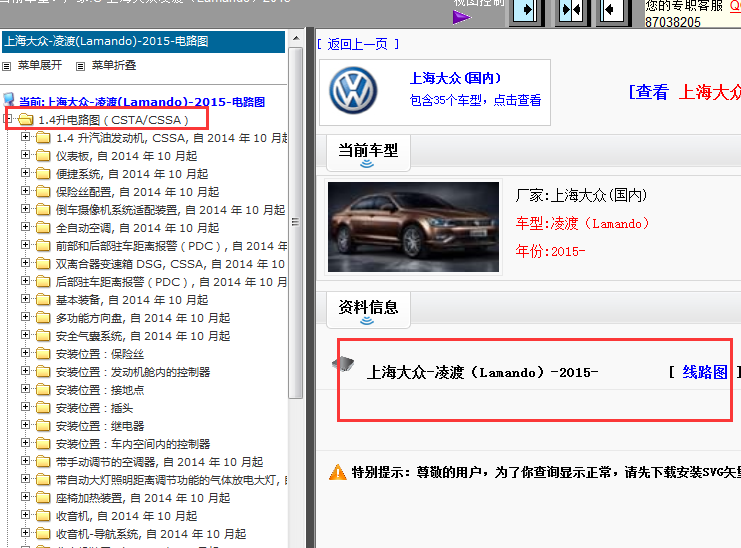Select the 当前车型 tab
Viewport: 741px width, 548px height.
368,153
